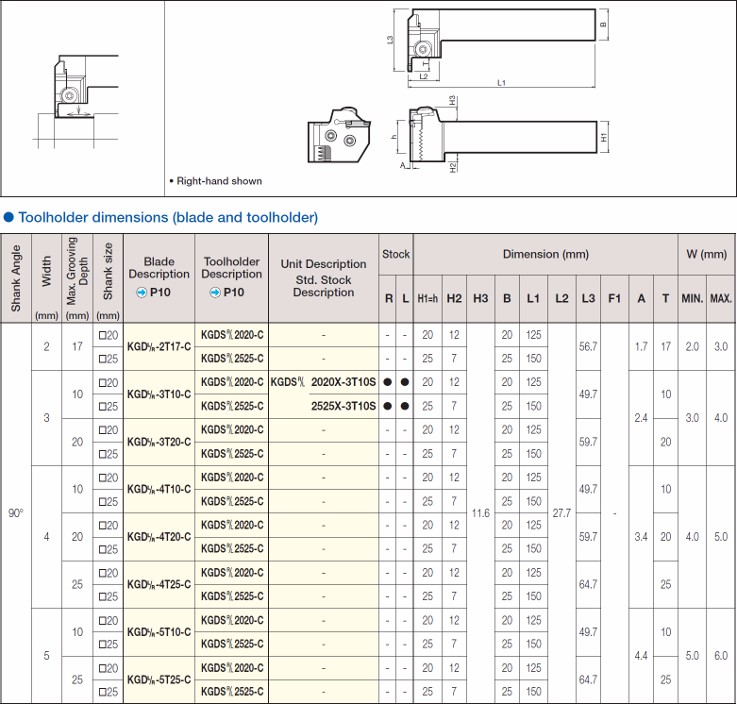The height and width of the screenshot is (704, 737).
Task: Select the blade cell "KGD-4T25-C"
Action: 159,585
